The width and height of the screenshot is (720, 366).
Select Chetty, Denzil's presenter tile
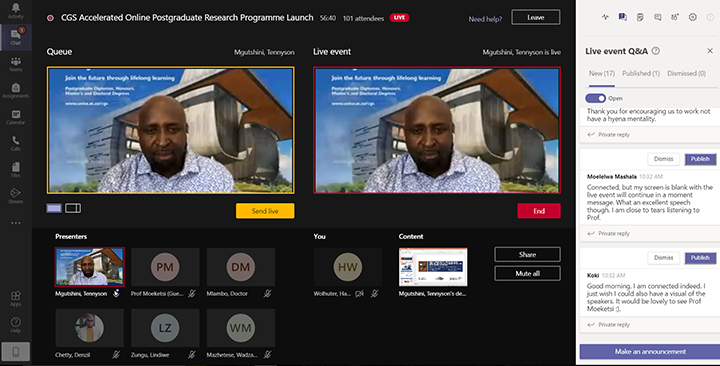point(90,328)
